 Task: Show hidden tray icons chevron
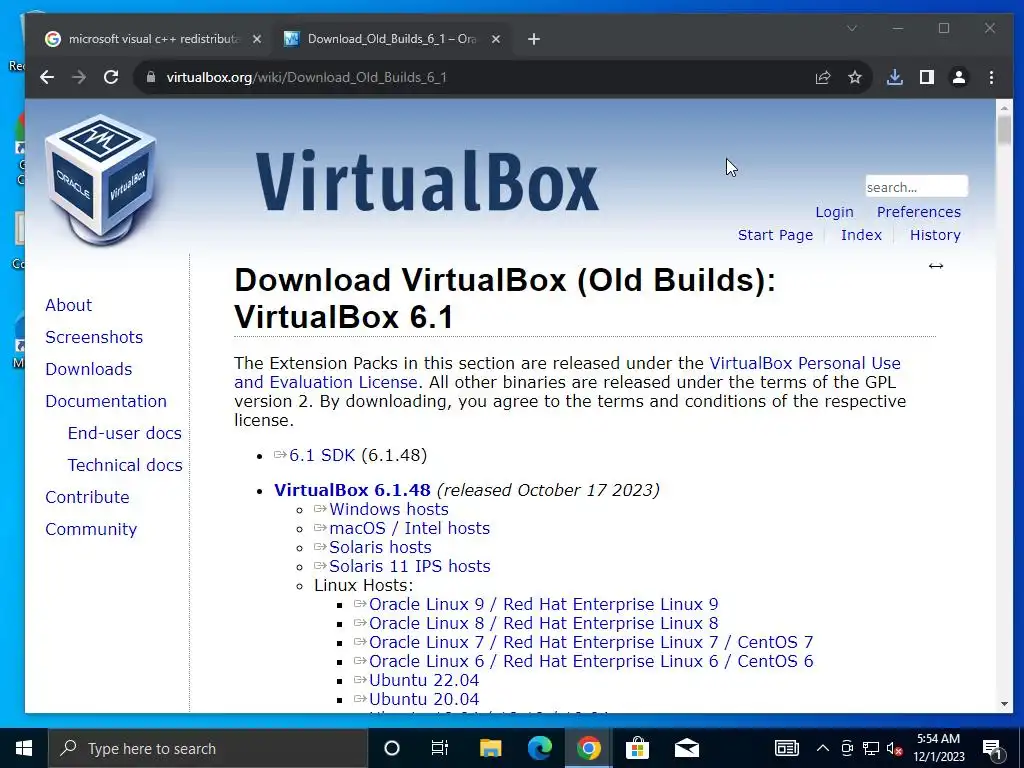coord(823,748)
